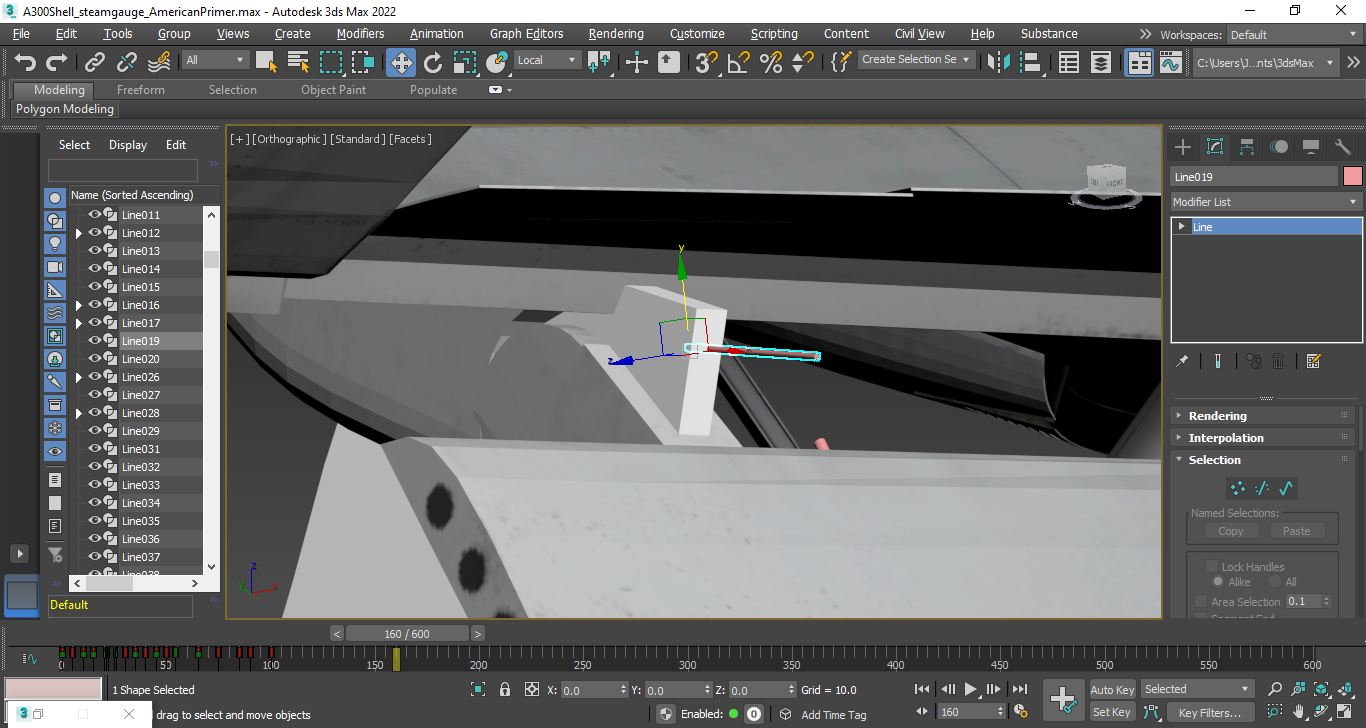The image size is (1366, 728).
Task: Toggle the Auto Key button
Action: [x=1112, y=689]
